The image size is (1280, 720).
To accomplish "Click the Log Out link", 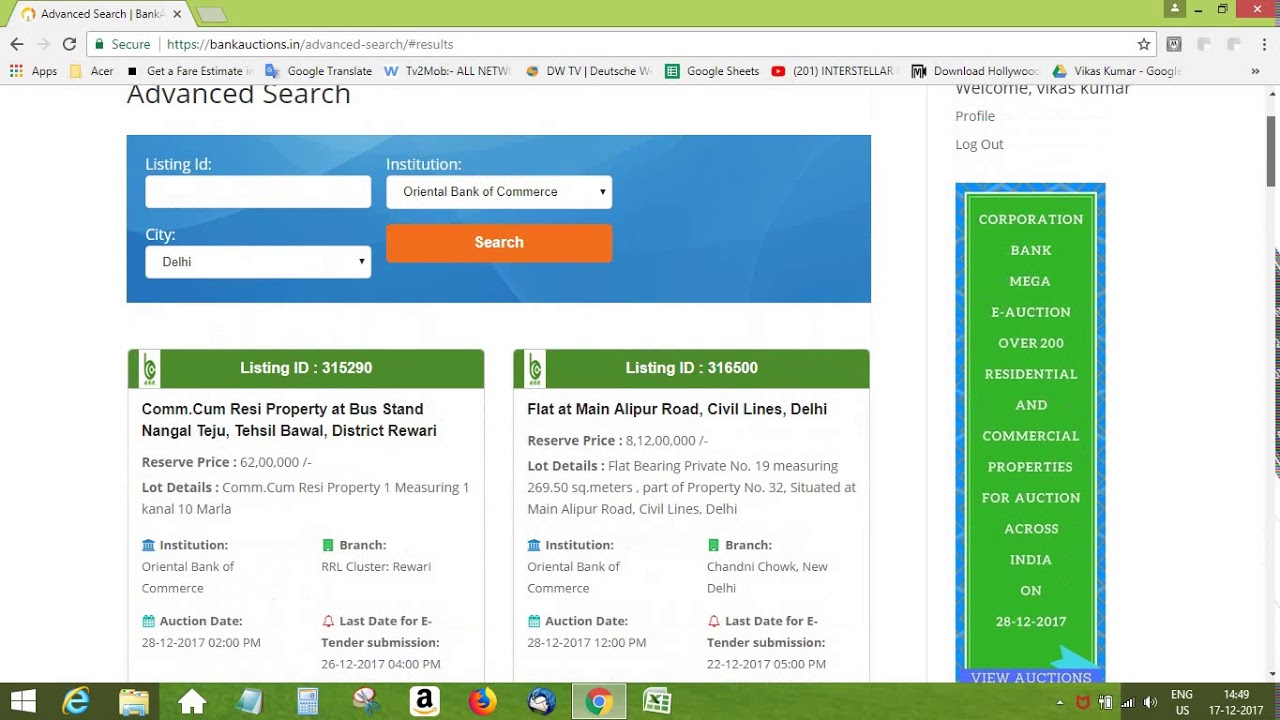I will coord(979,144).
